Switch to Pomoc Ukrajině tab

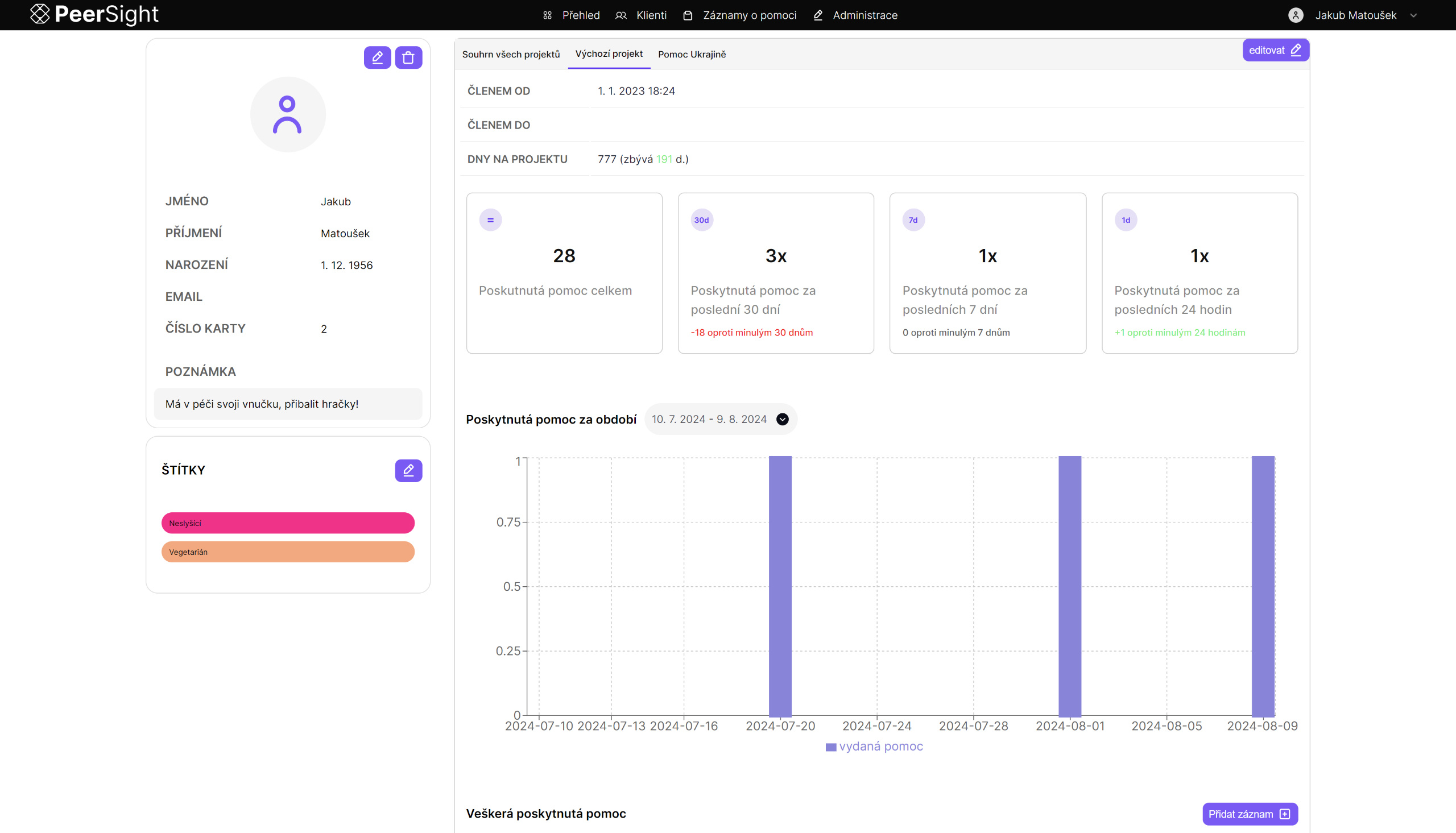click(691, 55)
